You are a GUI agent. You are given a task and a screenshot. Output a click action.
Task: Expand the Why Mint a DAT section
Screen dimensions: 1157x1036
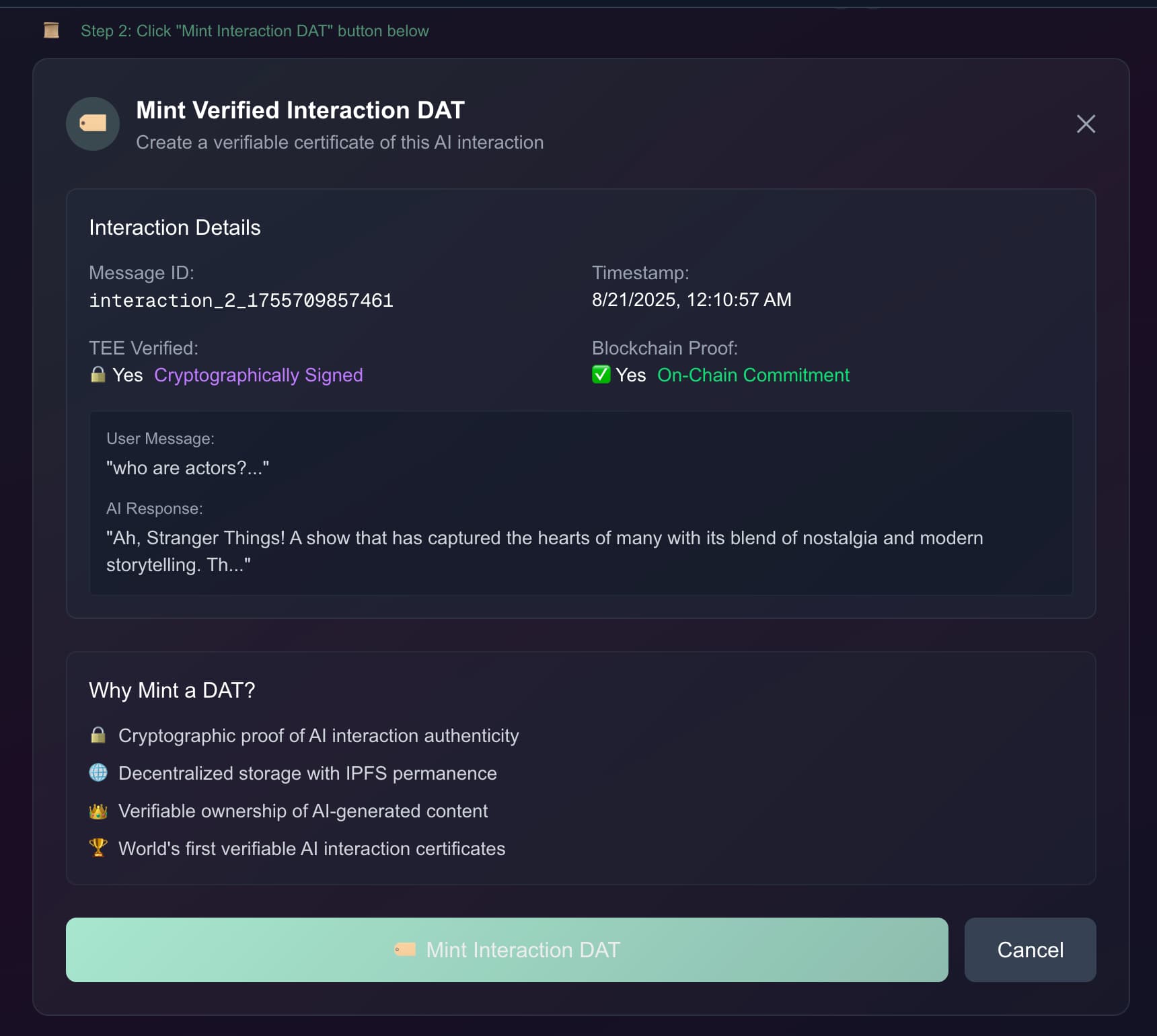point(172,690)
